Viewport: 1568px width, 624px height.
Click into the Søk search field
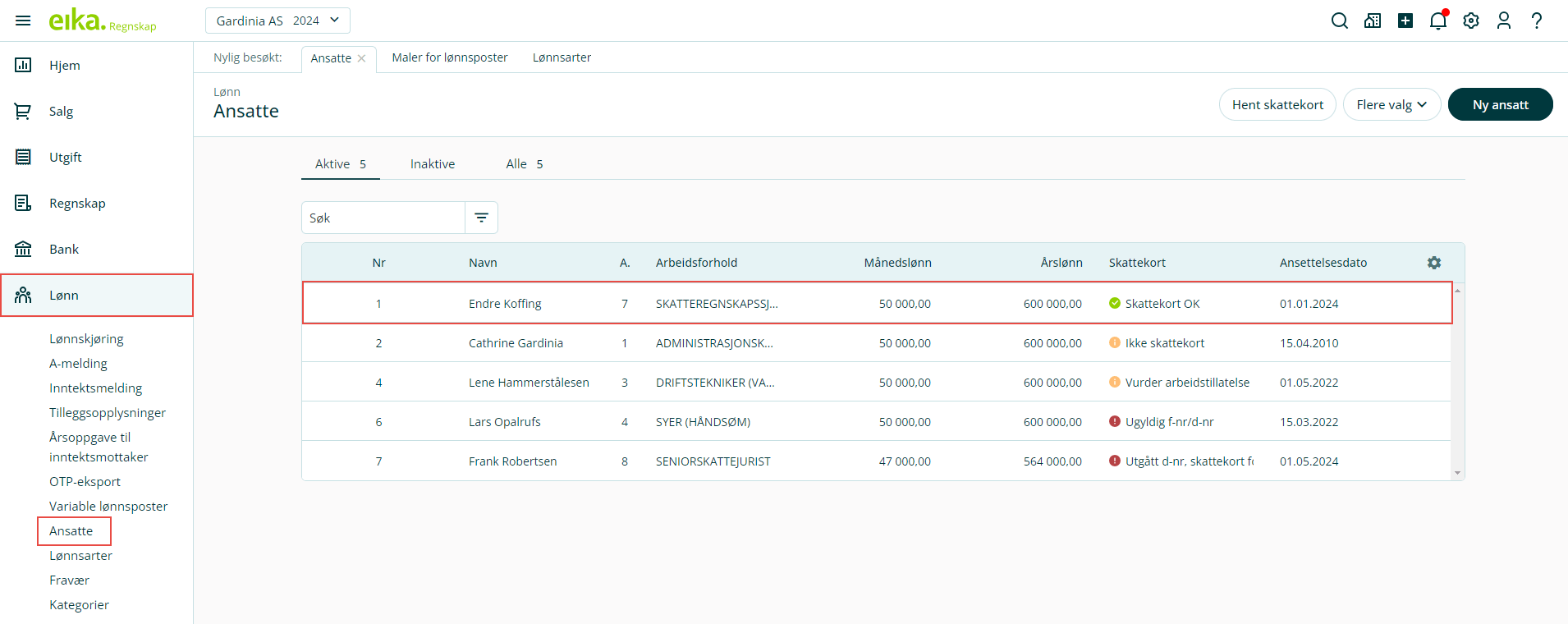(x=383, y=218)
